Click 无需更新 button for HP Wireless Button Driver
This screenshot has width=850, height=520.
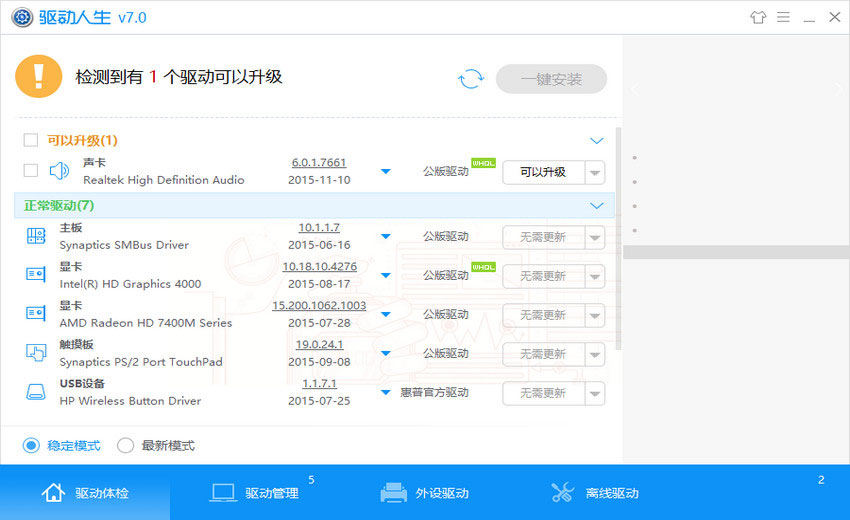(x=544, y=394)
